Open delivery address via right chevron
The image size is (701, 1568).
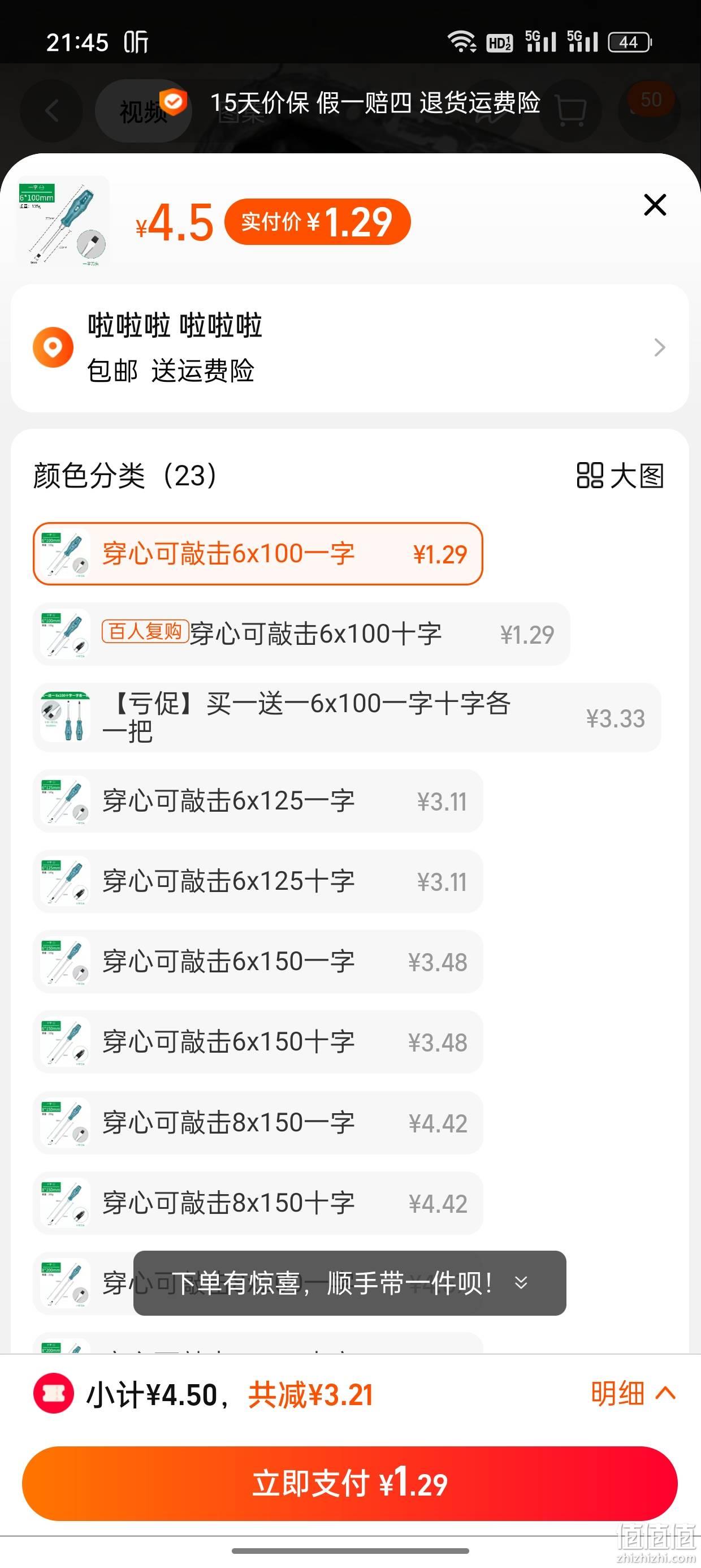[x=659, y=347]
